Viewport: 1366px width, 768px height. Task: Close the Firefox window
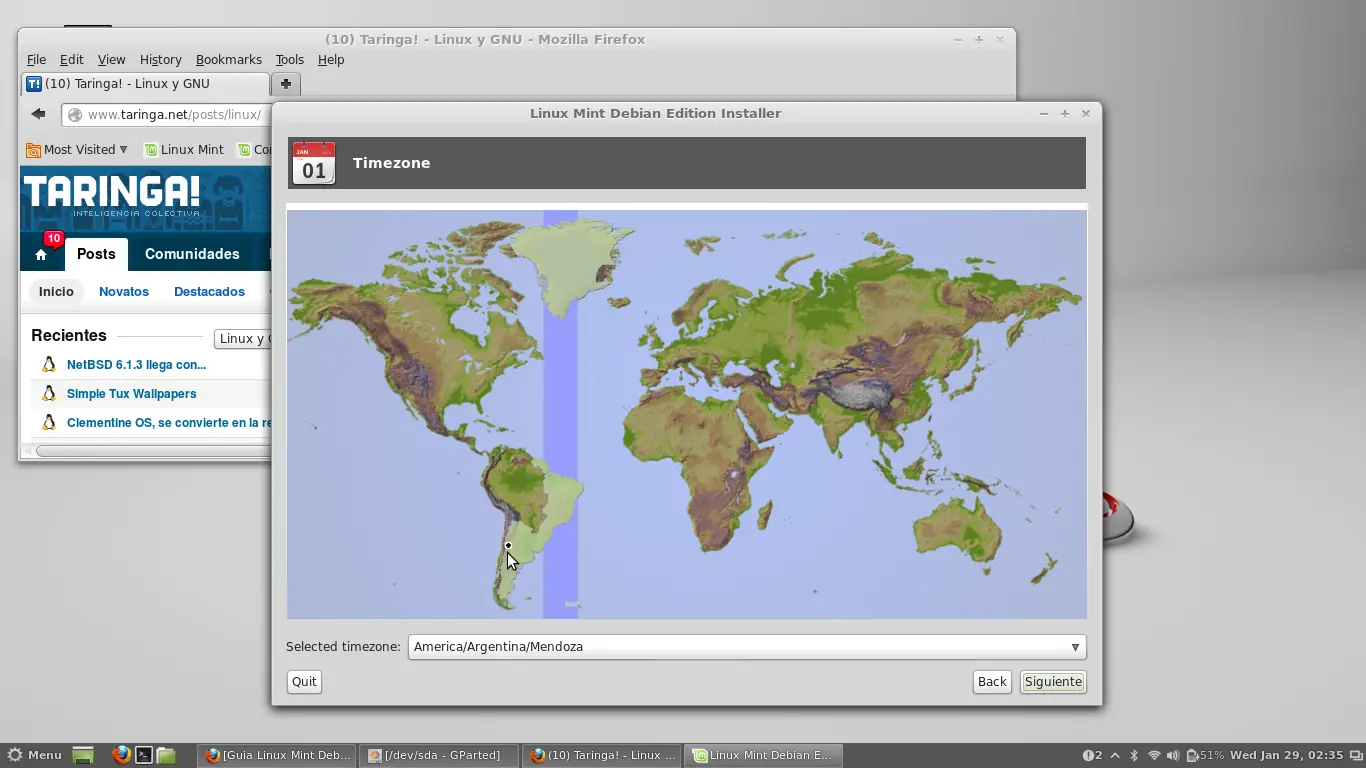click(x=1000, y=40)
